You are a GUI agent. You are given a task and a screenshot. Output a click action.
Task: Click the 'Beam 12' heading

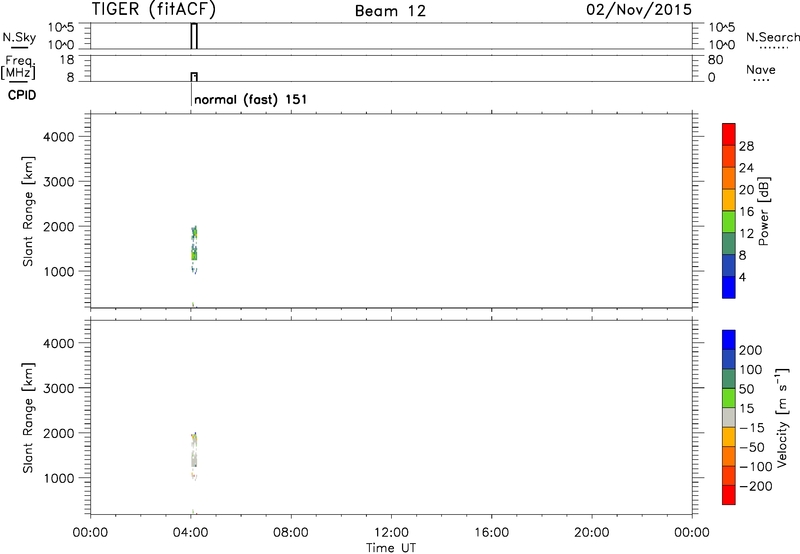[x=390, y=11]
